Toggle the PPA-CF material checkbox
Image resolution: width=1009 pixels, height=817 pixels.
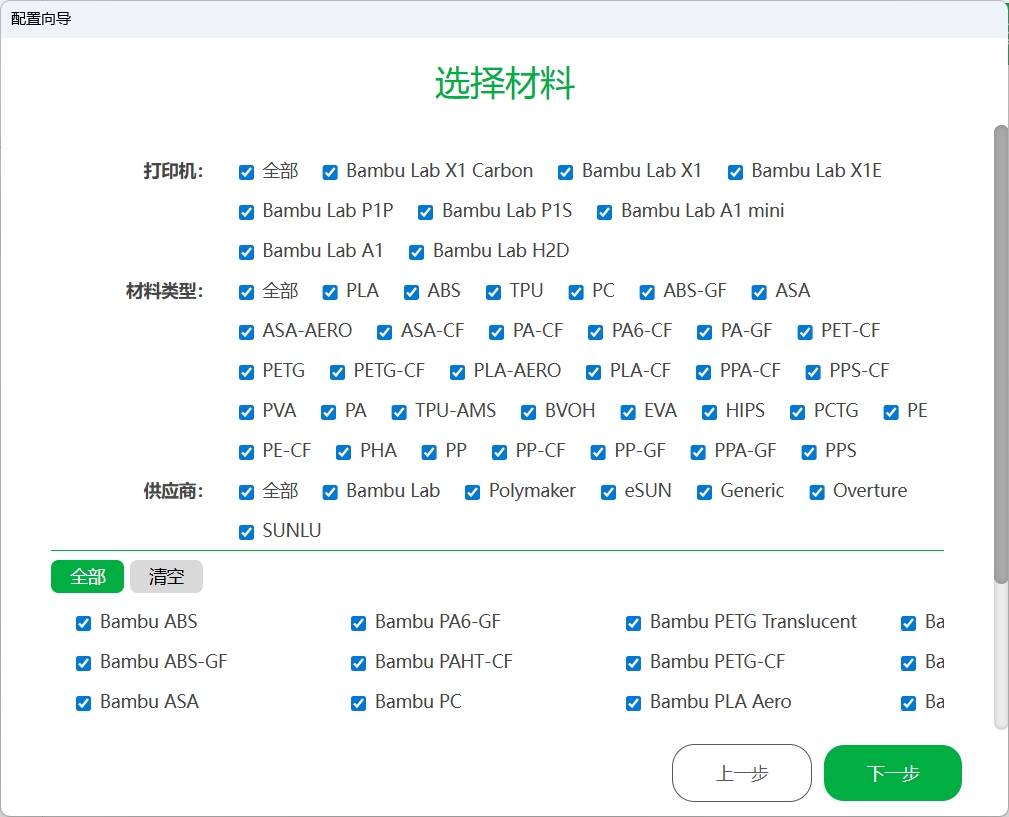coord(703,372)
